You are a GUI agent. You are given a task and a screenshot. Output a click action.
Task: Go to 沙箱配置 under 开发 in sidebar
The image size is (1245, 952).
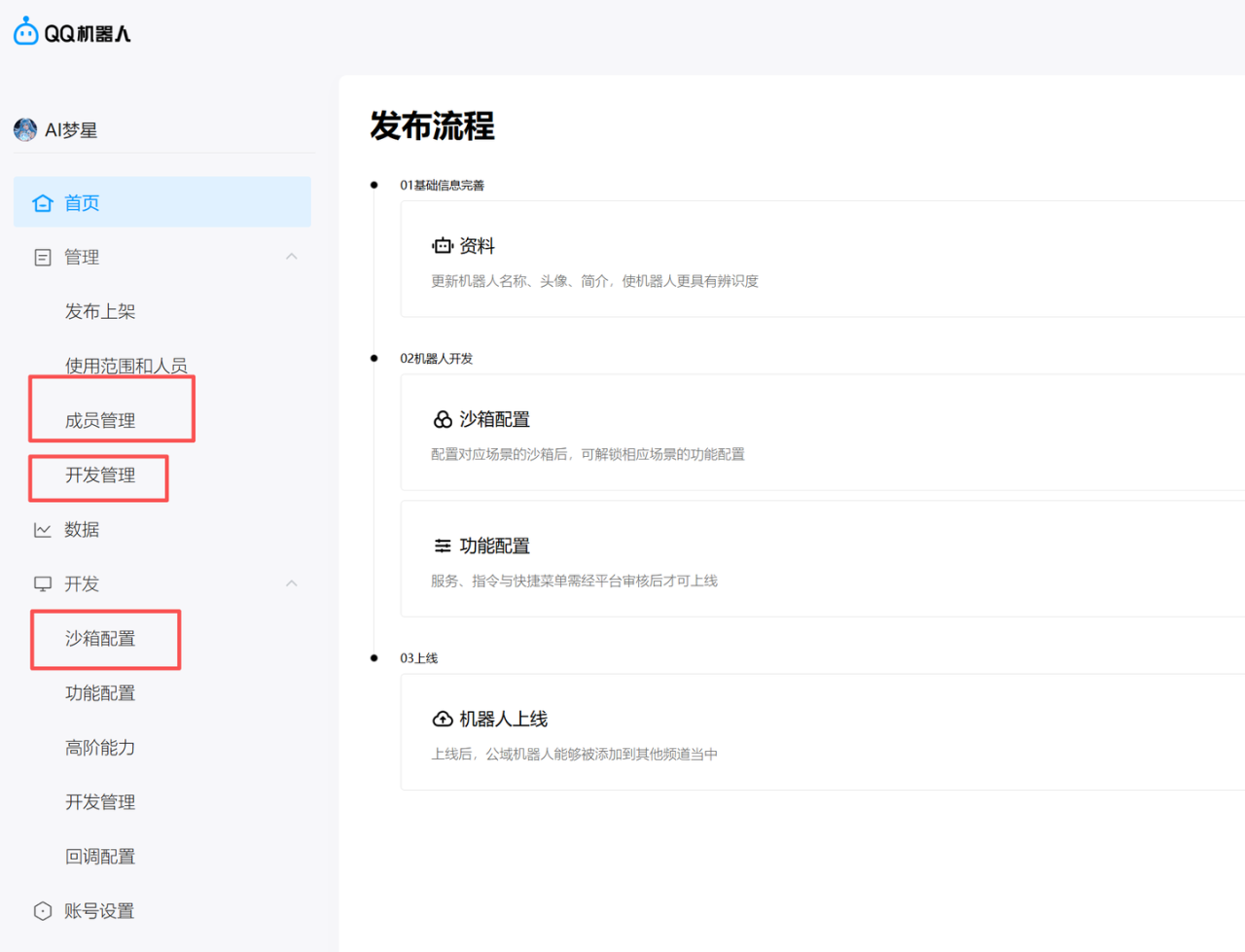click(x=100, y=639)
